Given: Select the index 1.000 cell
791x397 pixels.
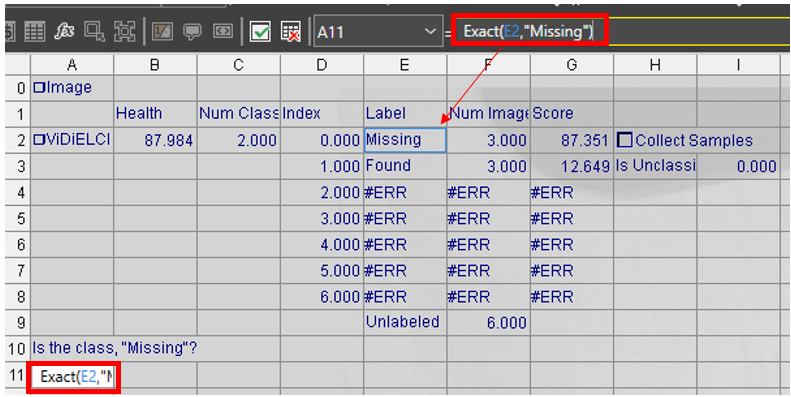Looking at the screenshot, I should [x=322, y=166].
